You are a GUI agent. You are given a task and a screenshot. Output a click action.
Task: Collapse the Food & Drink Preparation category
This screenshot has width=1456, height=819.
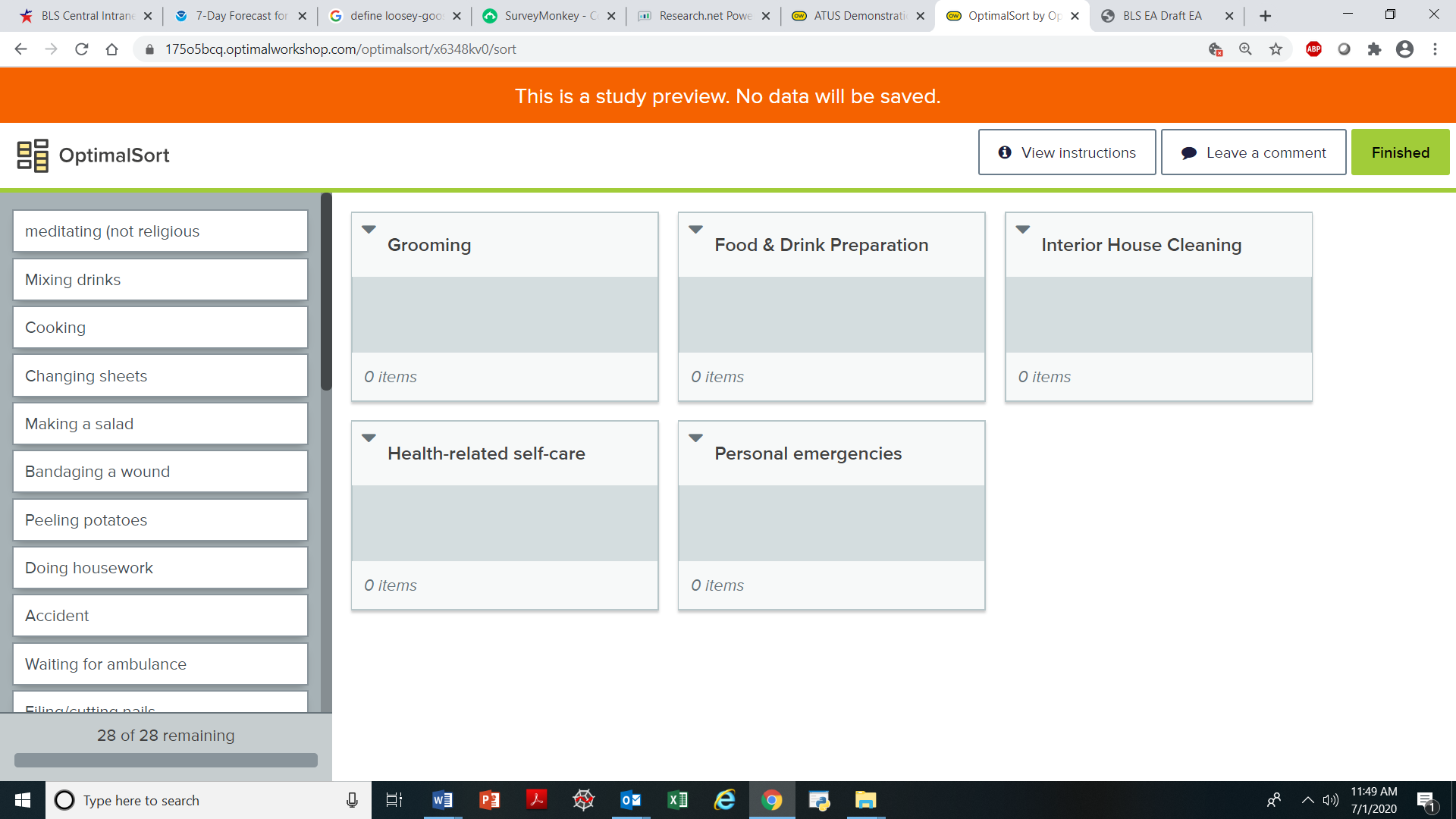[696, 229]
